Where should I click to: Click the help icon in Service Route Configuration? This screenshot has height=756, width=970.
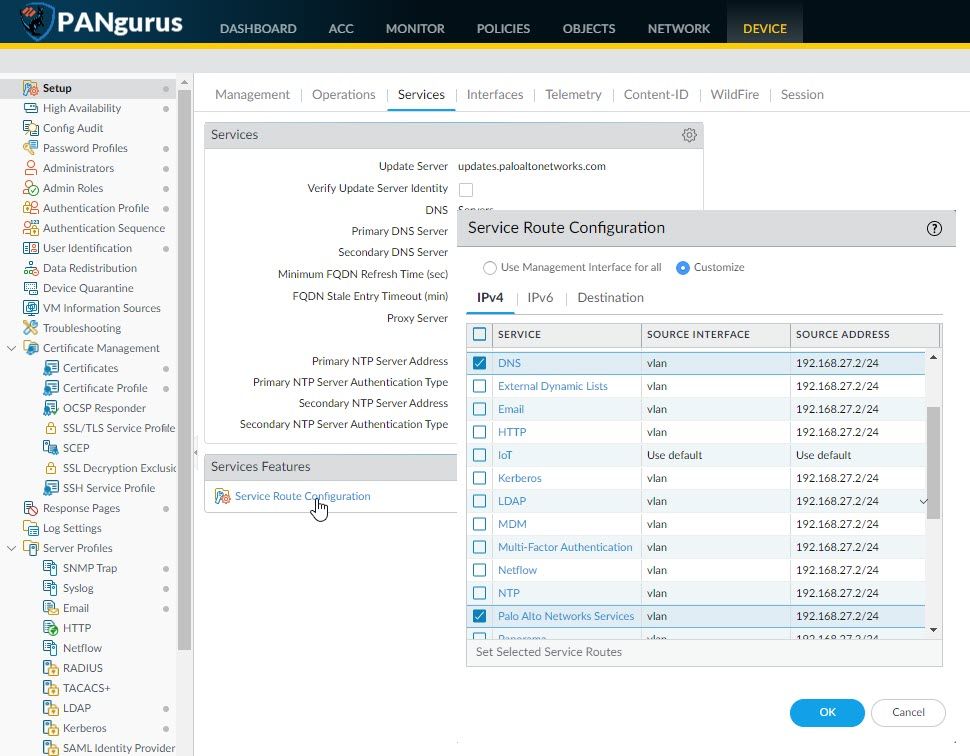[934, 228]
